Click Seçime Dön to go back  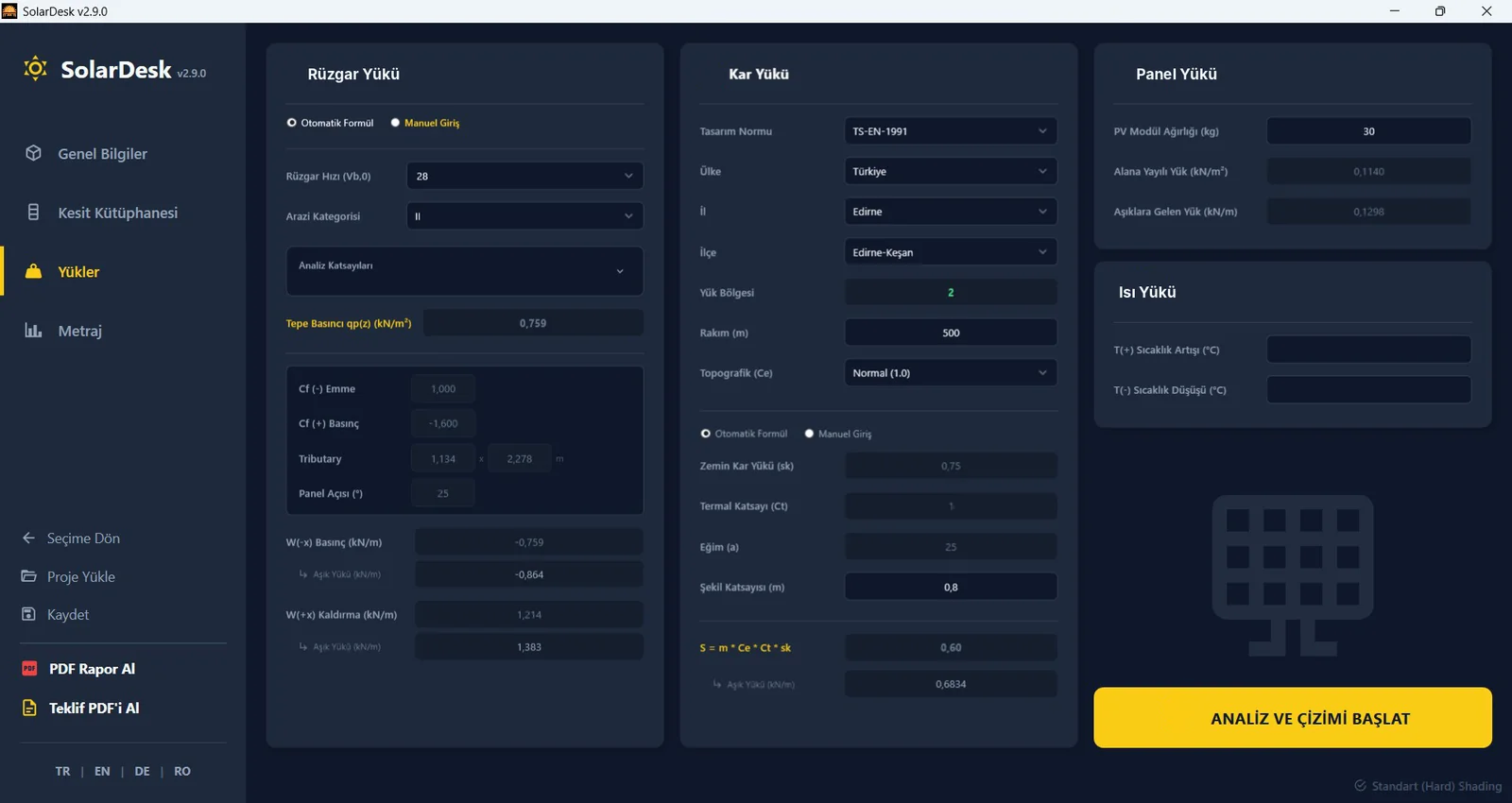(83, 538)
